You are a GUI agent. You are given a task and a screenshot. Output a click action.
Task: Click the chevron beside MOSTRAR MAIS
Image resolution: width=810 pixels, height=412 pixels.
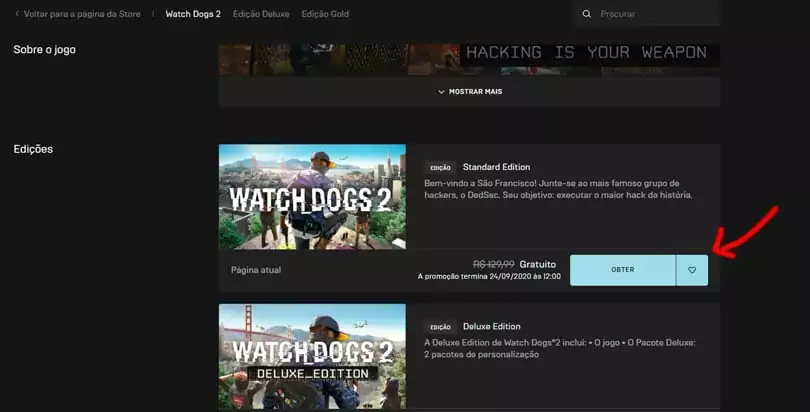point(441,91)
